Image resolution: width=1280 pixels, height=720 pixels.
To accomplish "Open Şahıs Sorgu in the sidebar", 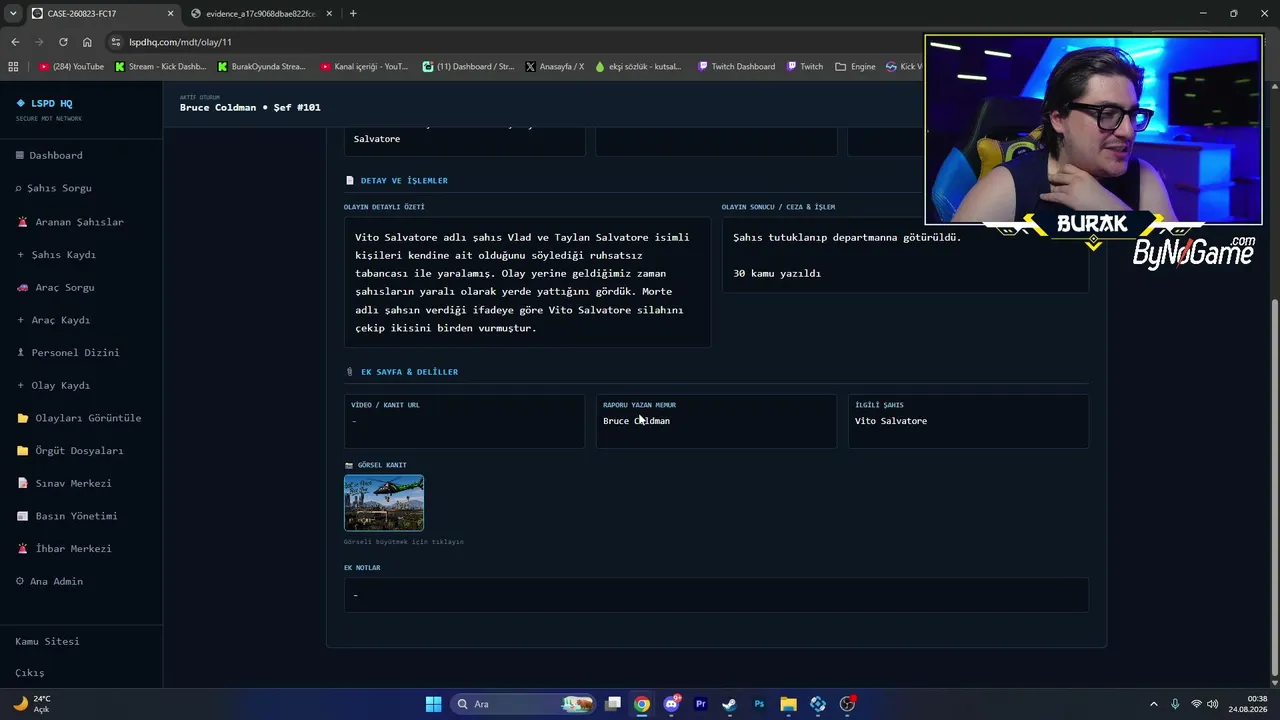I will point(54,188).
